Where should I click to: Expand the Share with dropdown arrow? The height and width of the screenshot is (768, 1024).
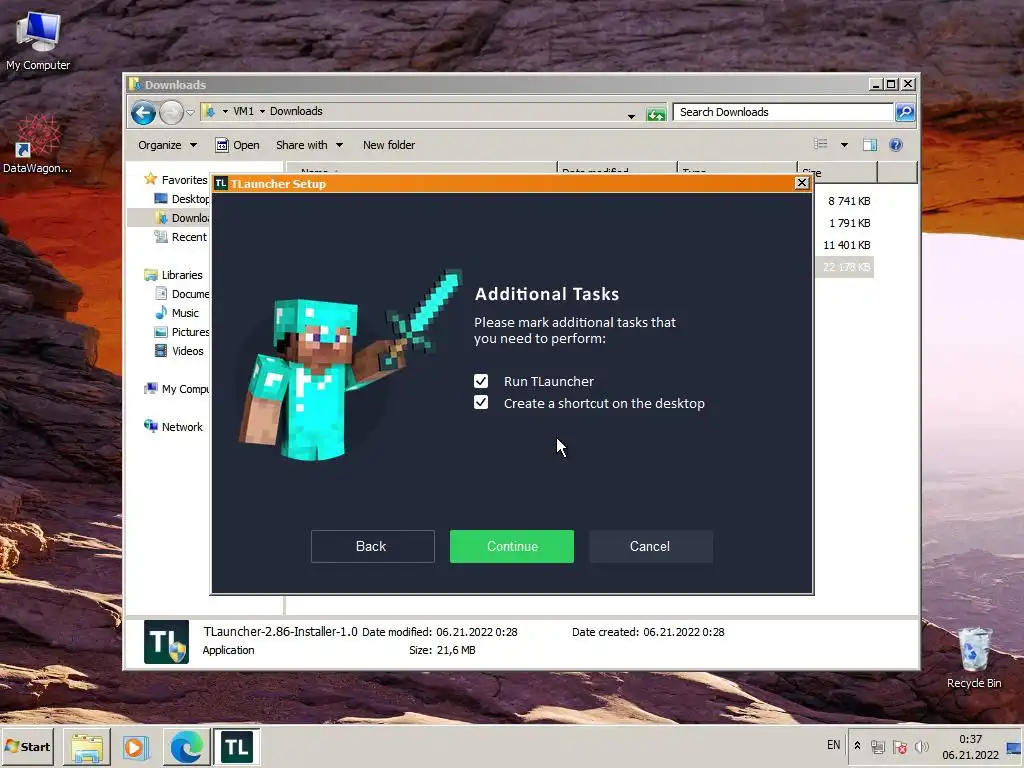pos(340,145)
